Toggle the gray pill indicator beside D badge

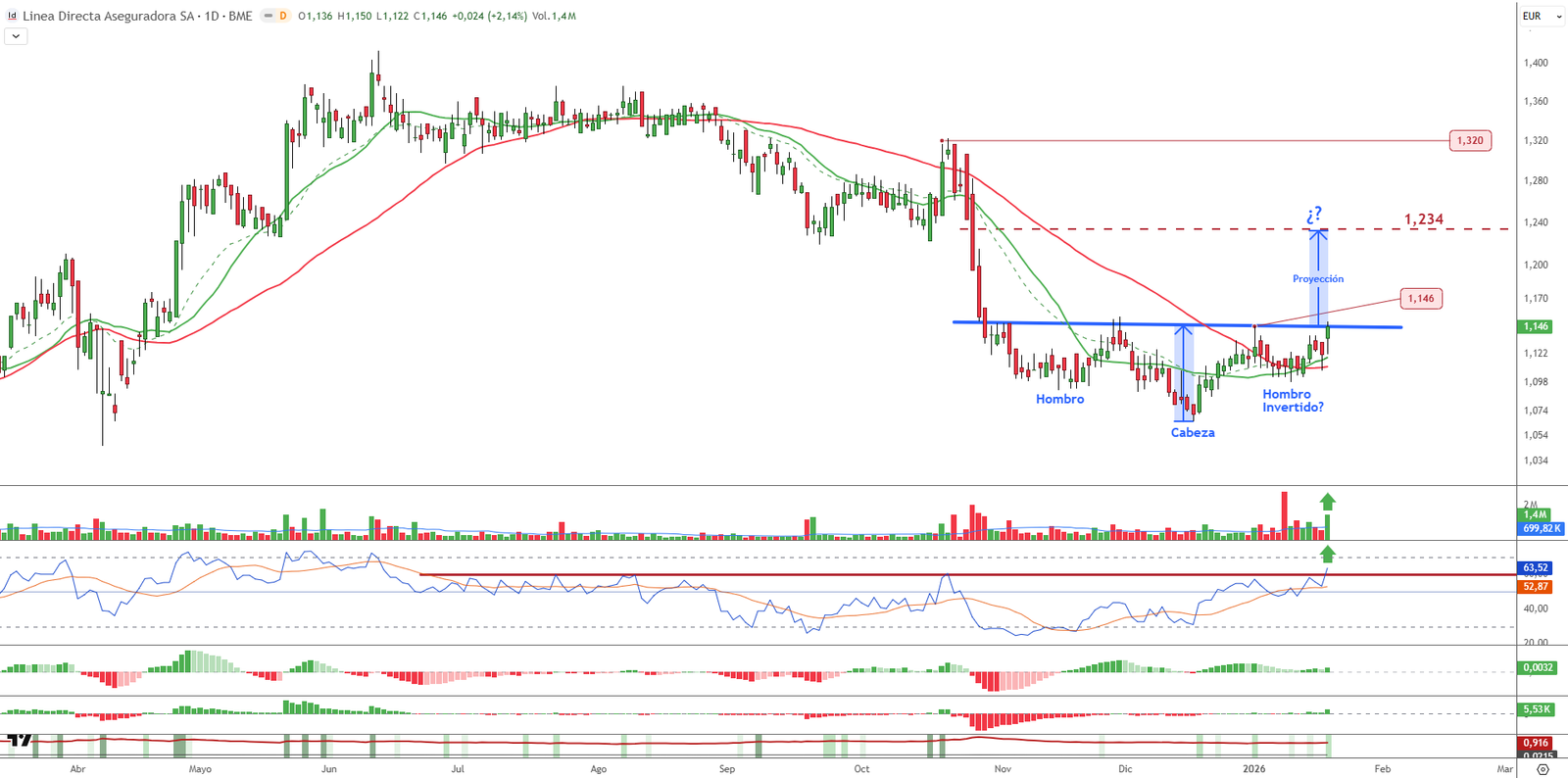pyautogui.click(x=268, y=16)
